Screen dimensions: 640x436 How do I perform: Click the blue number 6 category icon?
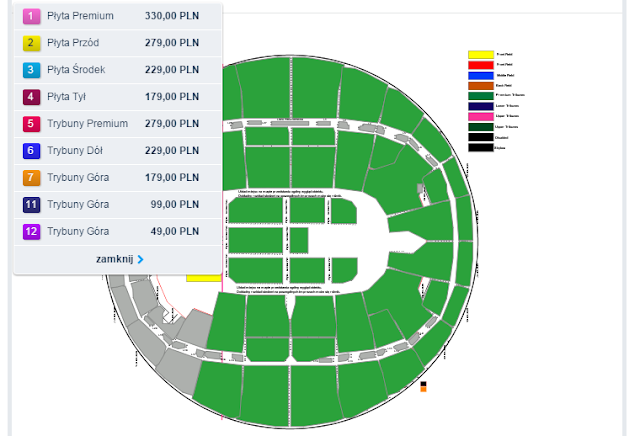[x=31, y=151]
